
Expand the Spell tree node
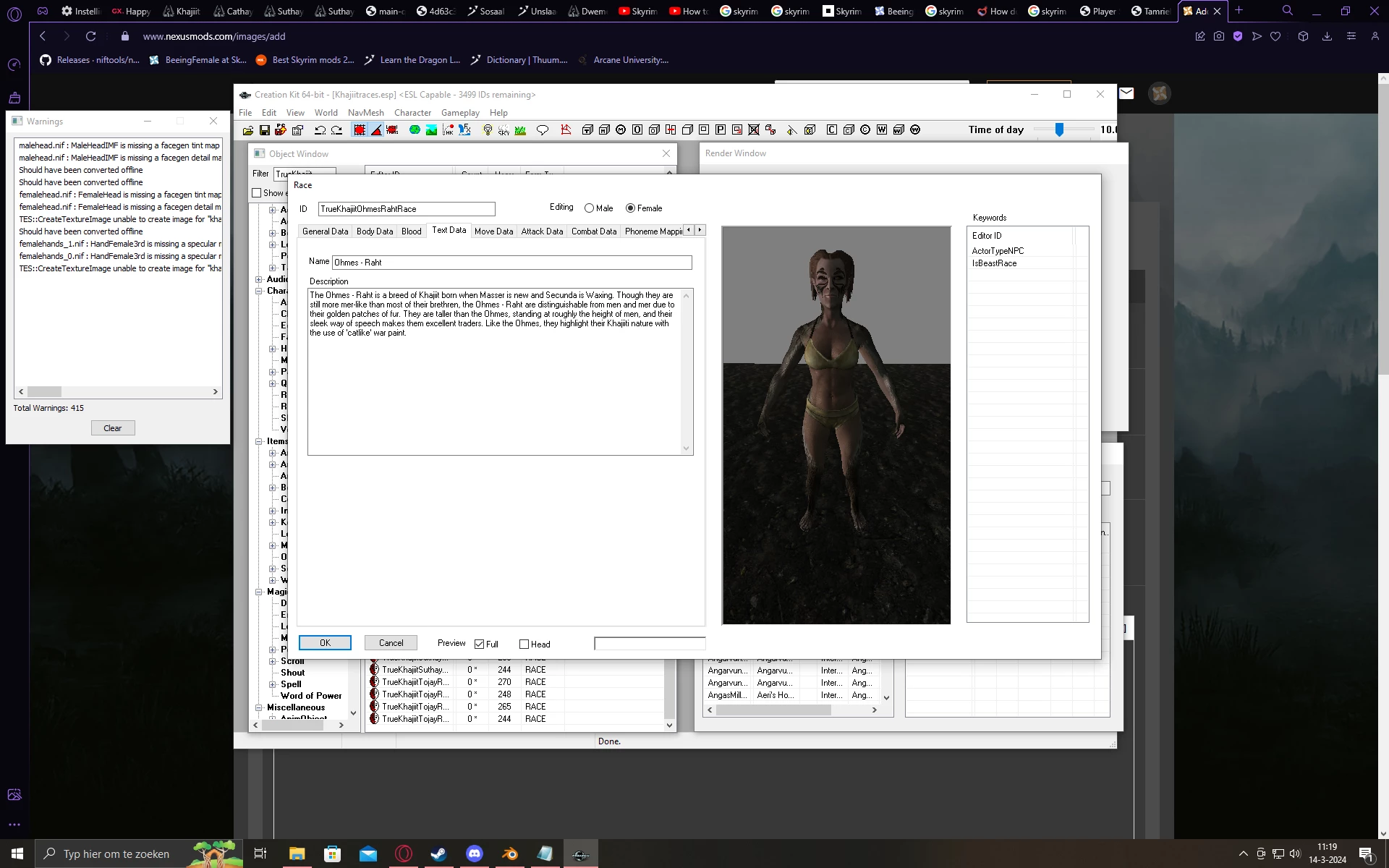tap(273, 684)
